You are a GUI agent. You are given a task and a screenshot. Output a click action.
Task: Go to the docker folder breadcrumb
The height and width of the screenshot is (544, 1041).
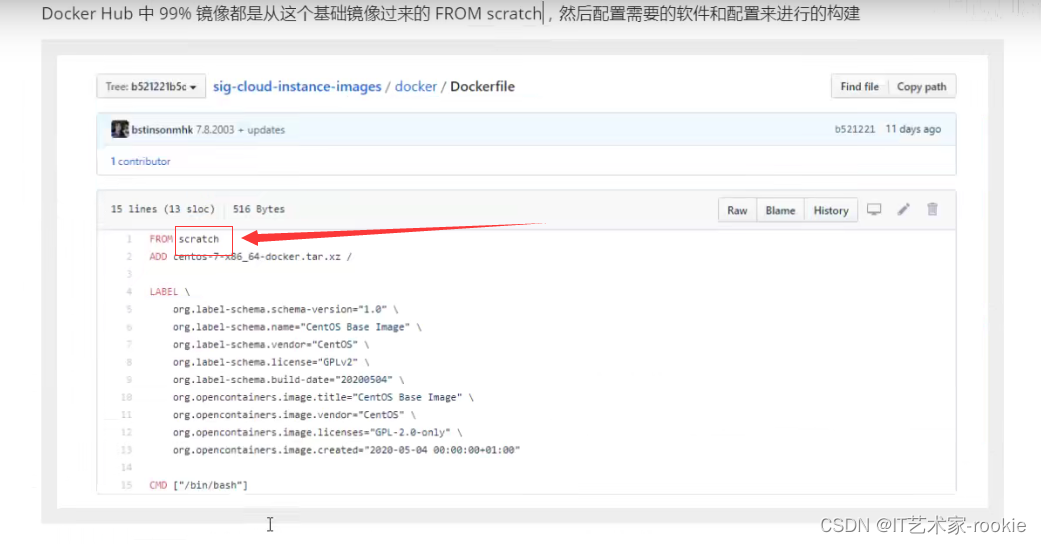416,86
